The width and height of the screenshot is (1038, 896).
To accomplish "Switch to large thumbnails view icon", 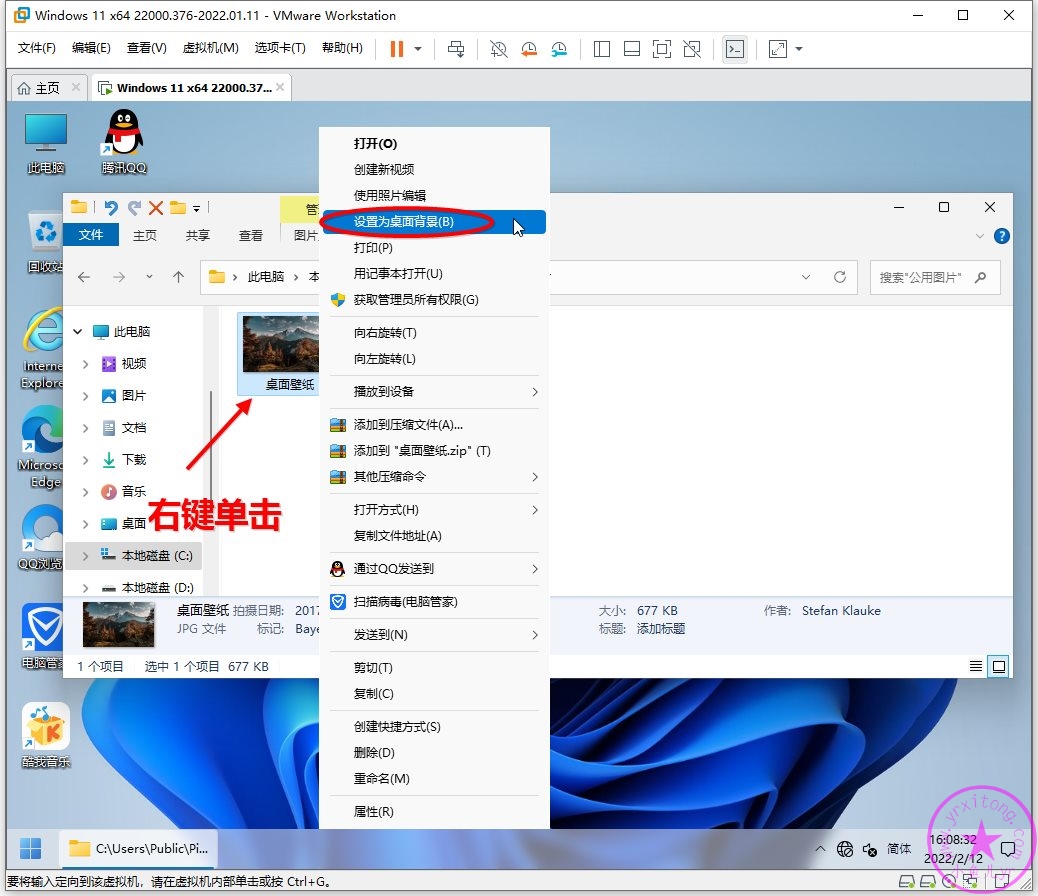I will coord(998,666).
